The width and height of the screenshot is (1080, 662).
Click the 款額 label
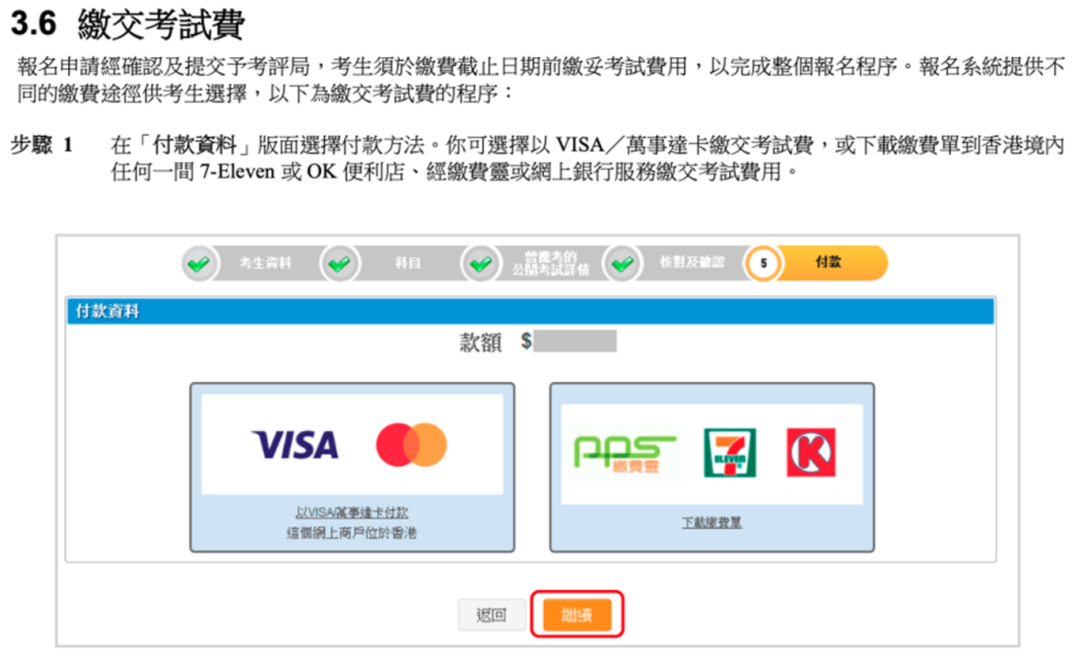coord(481,342)
